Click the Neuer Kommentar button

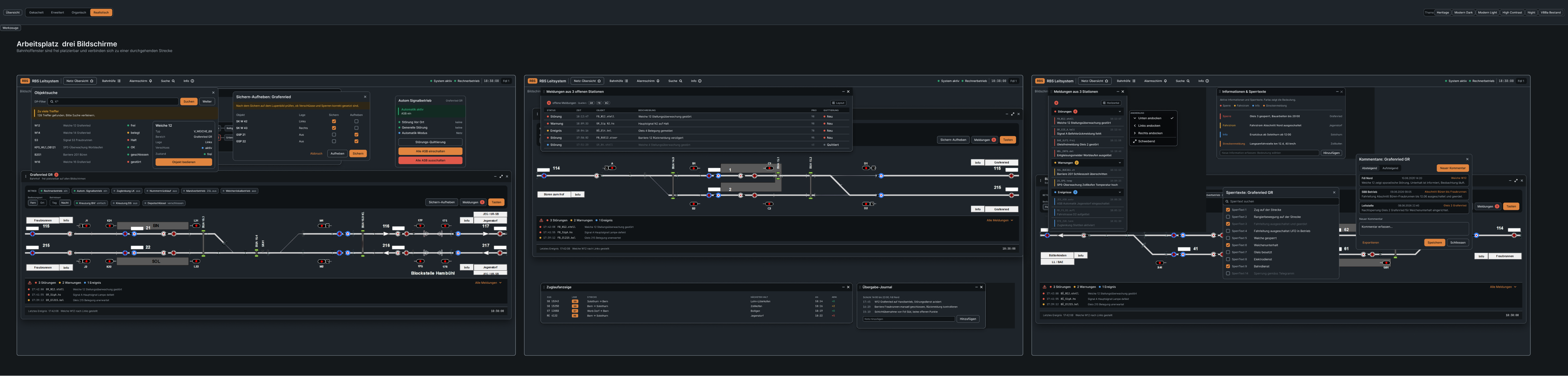[1453, 168]
